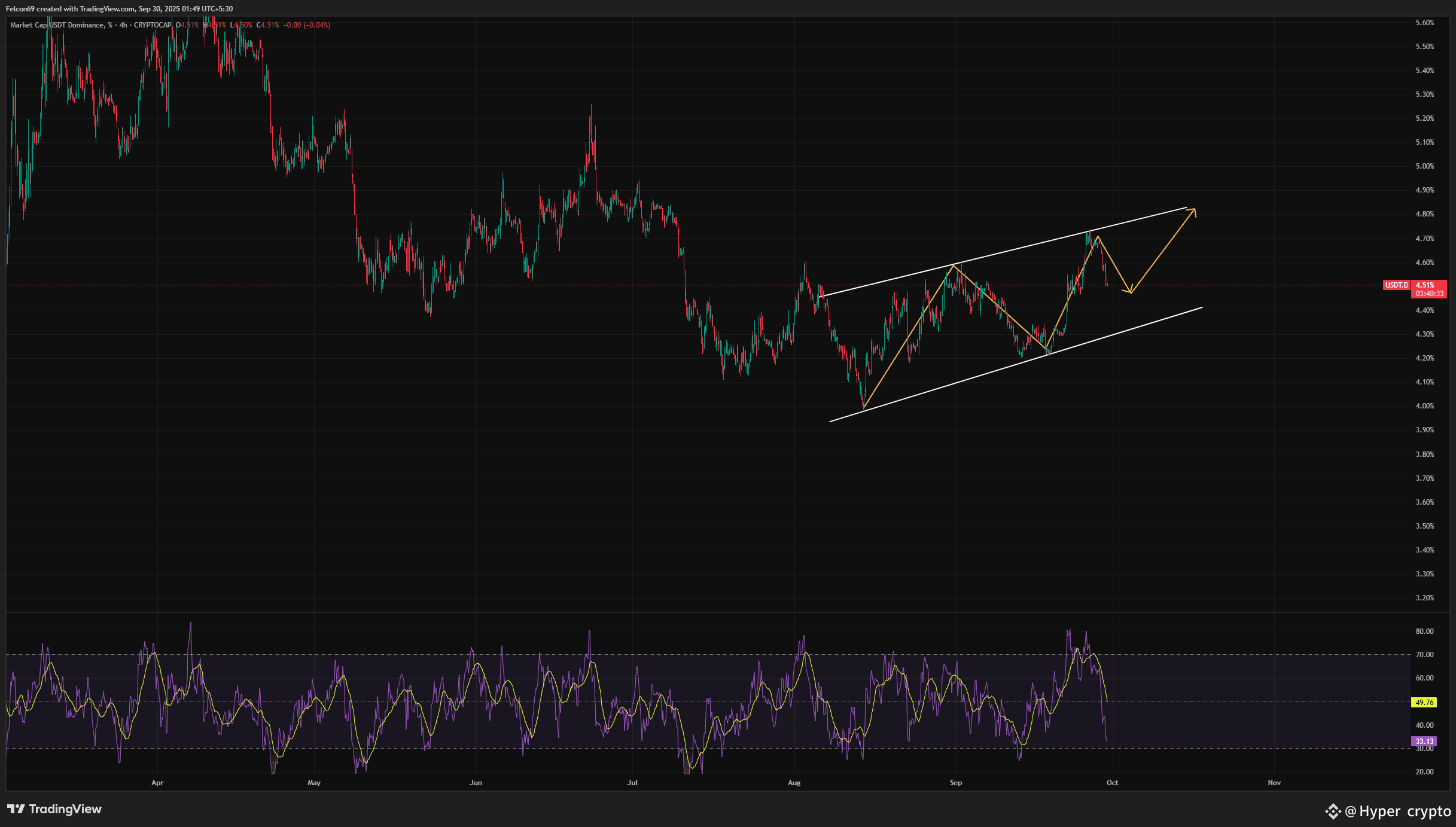
Task: Click the upper orange projection arrowhead
Action: [1193, 210]
